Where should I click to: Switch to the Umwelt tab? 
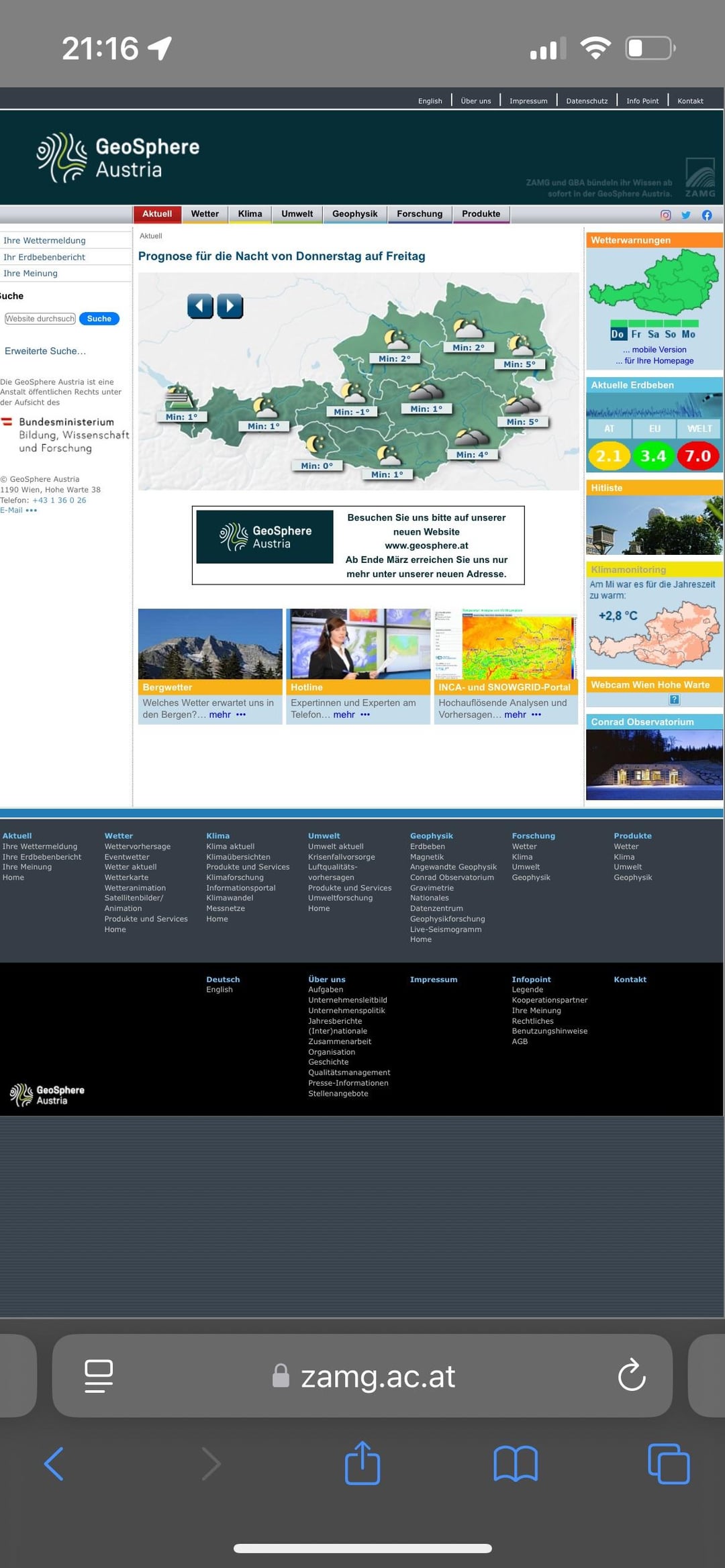point(297,214)
